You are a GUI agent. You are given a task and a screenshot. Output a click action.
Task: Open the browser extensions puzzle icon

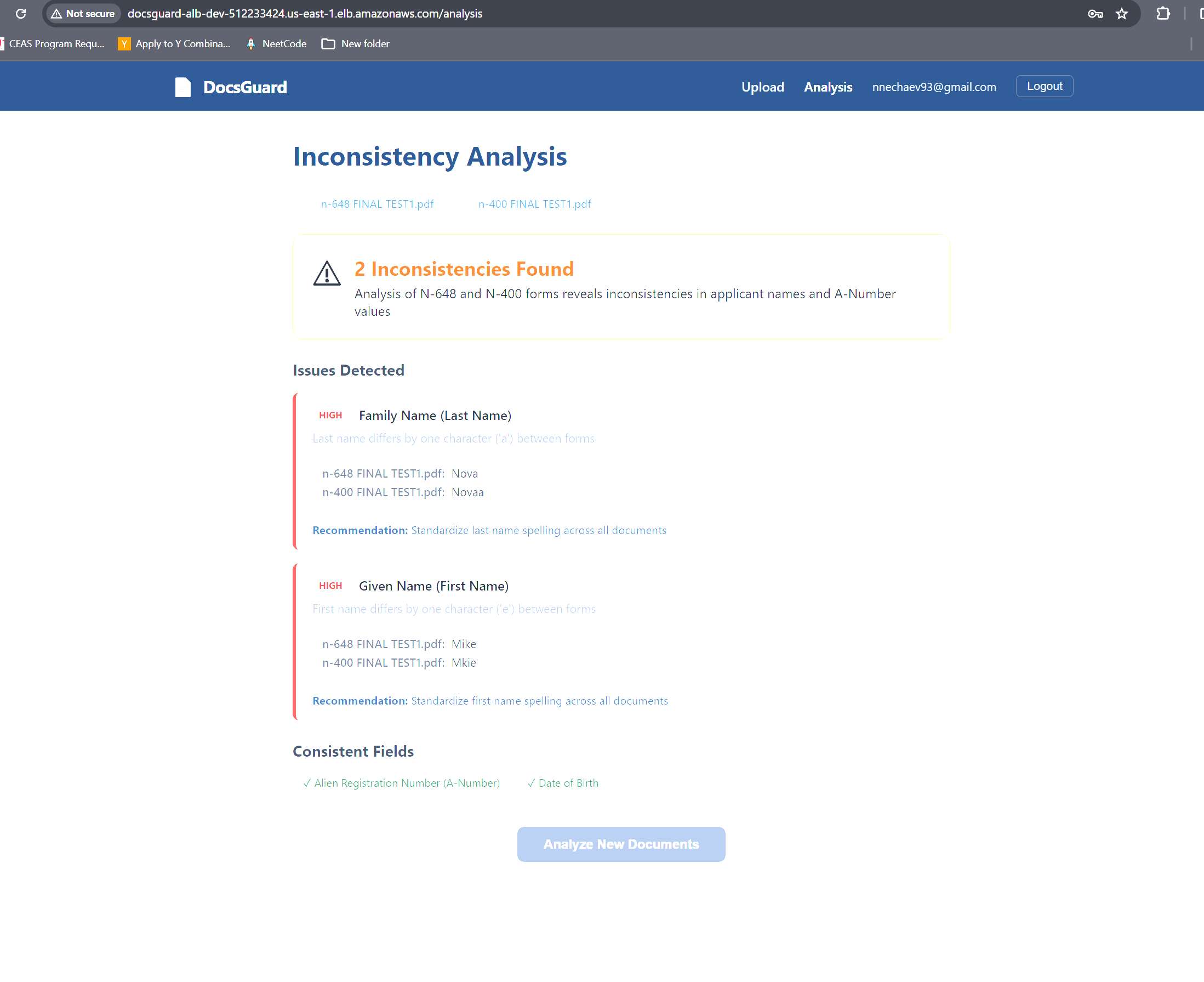point(1163,14)
